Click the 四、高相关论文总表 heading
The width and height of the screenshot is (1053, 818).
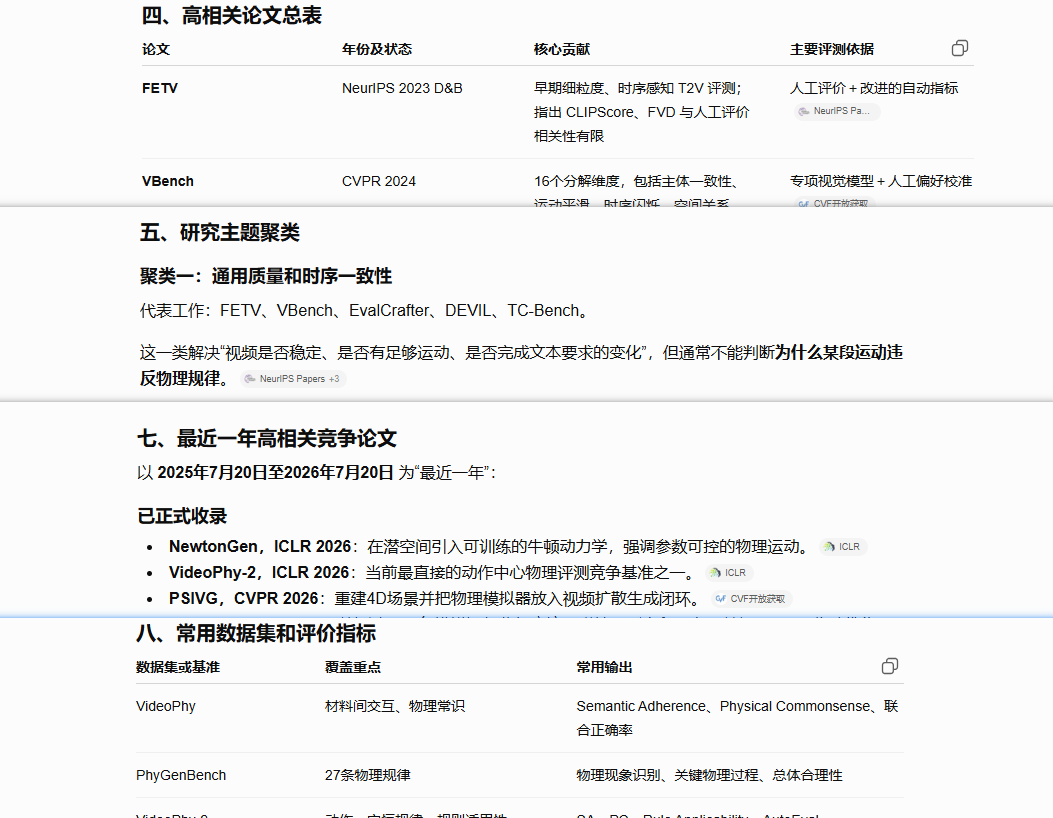232,15
